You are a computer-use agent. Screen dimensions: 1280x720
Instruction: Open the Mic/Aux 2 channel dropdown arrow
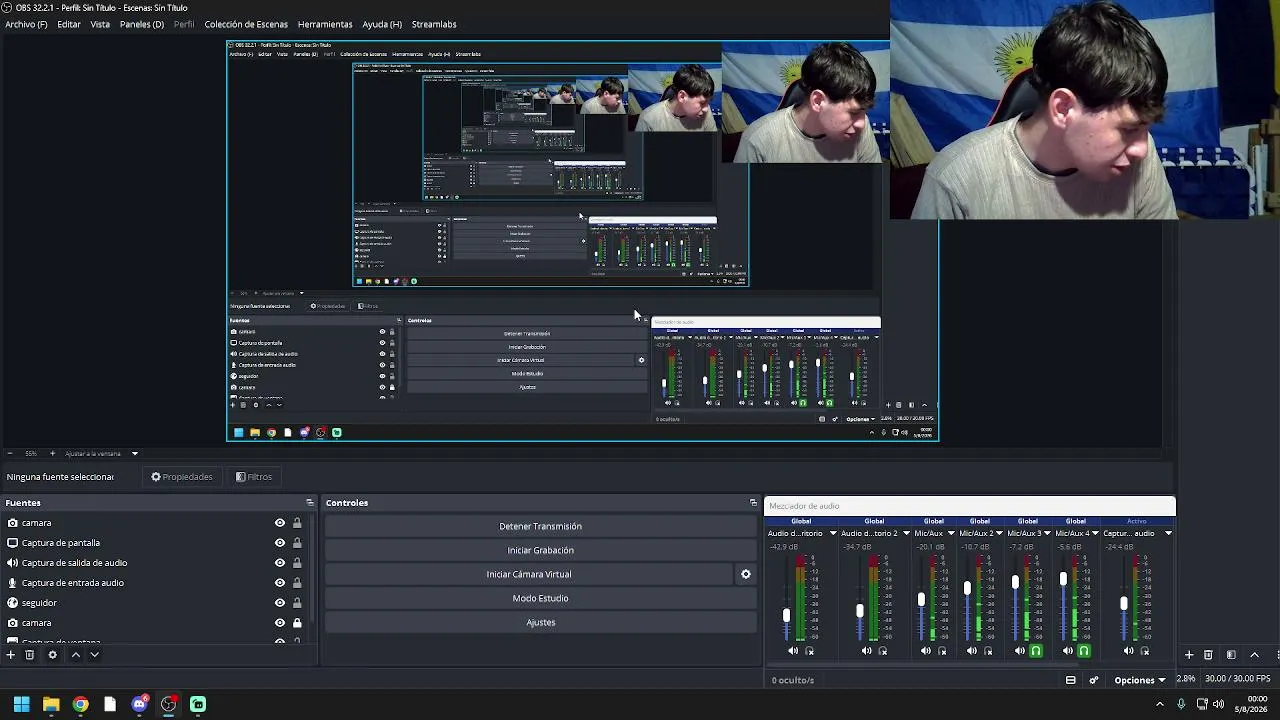999,534
